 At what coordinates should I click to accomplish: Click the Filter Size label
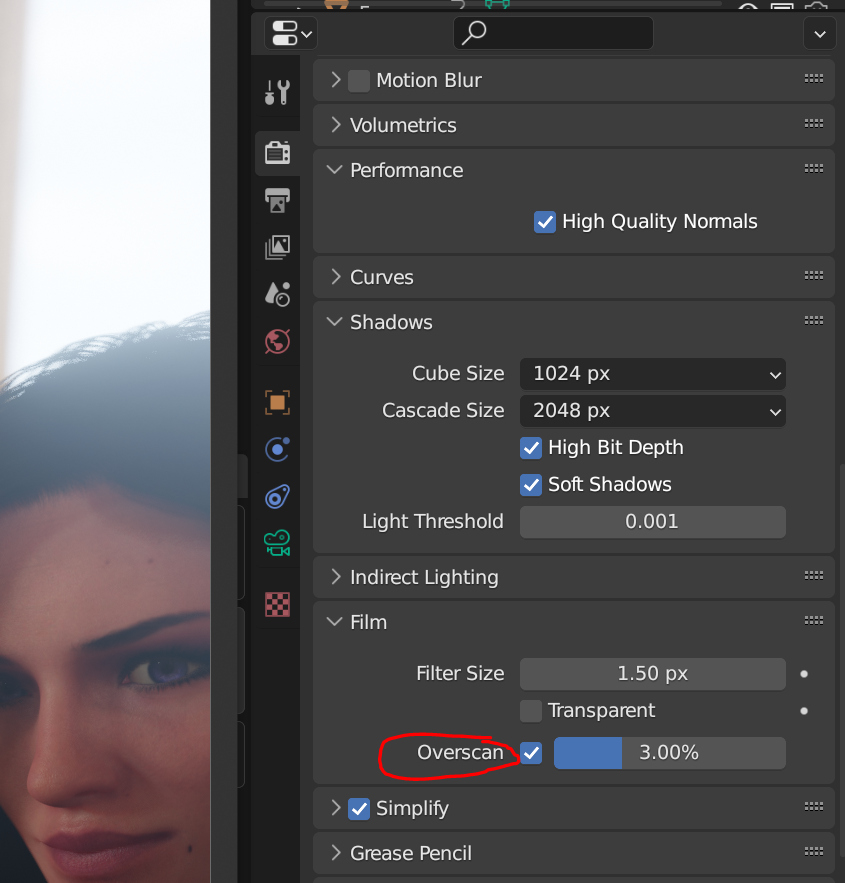(x=460, y=674)
